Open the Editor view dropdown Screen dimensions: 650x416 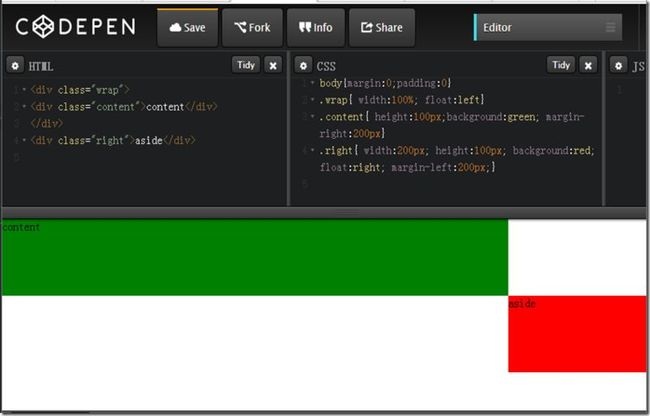point(548,27)
